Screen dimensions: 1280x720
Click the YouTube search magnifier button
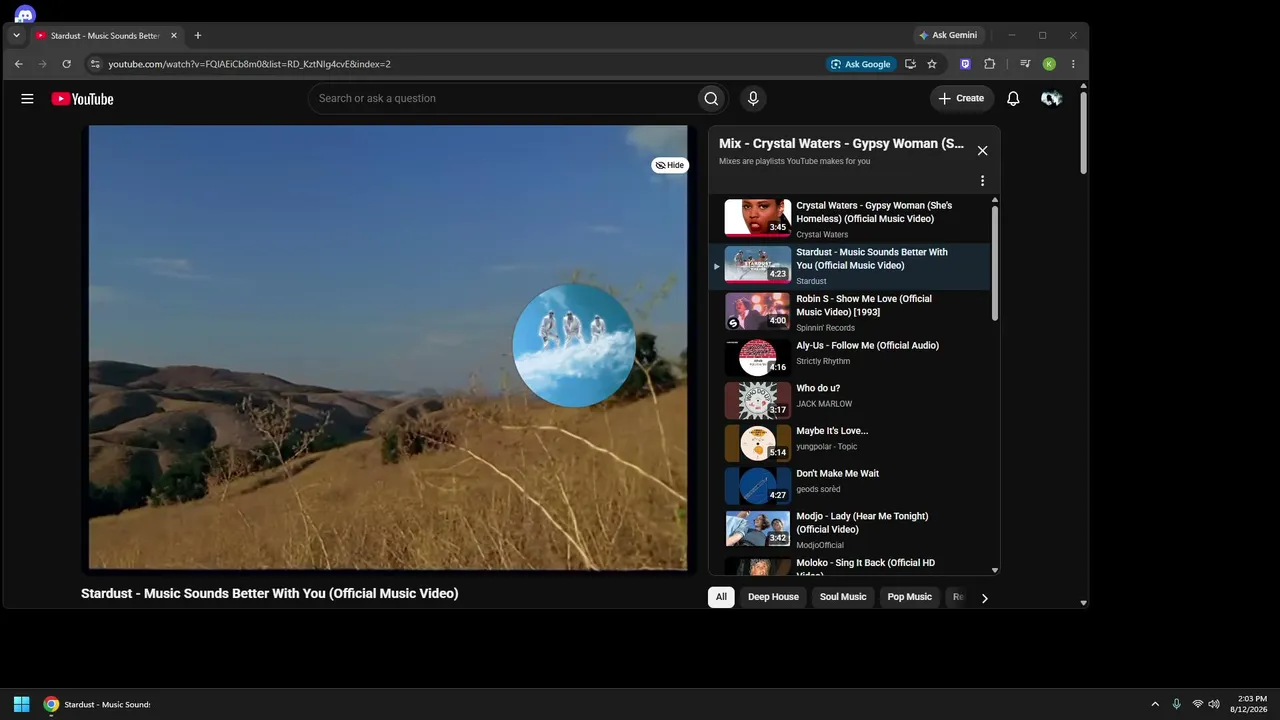(711, 99)
